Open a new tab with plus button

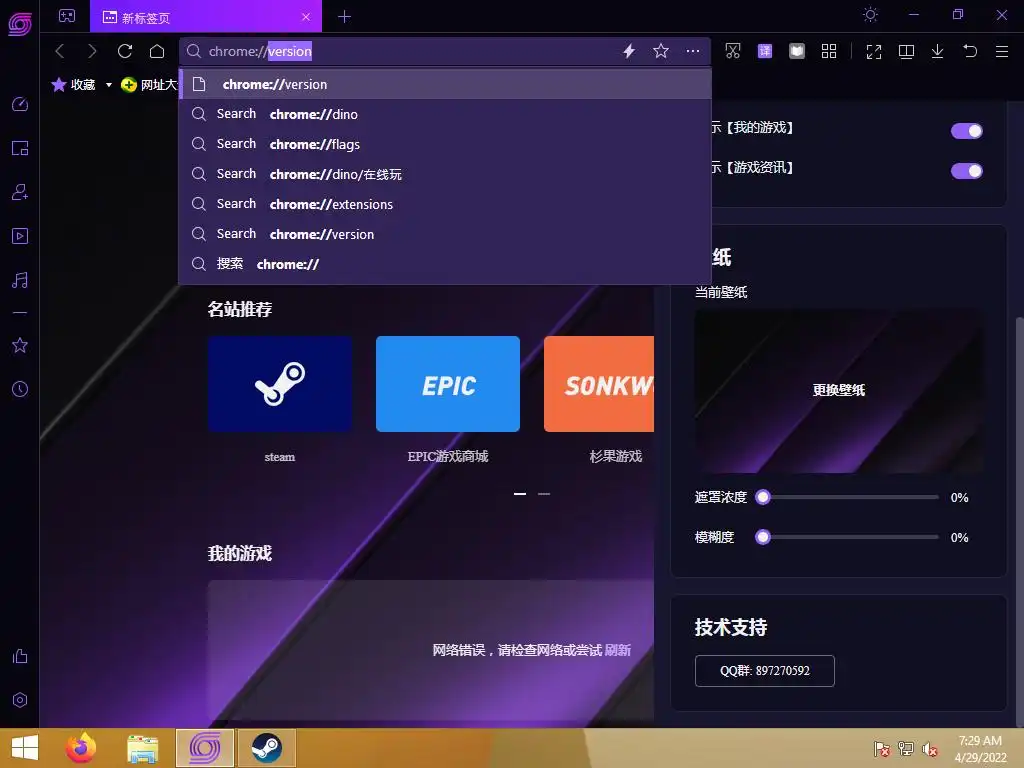coord(345,17)
